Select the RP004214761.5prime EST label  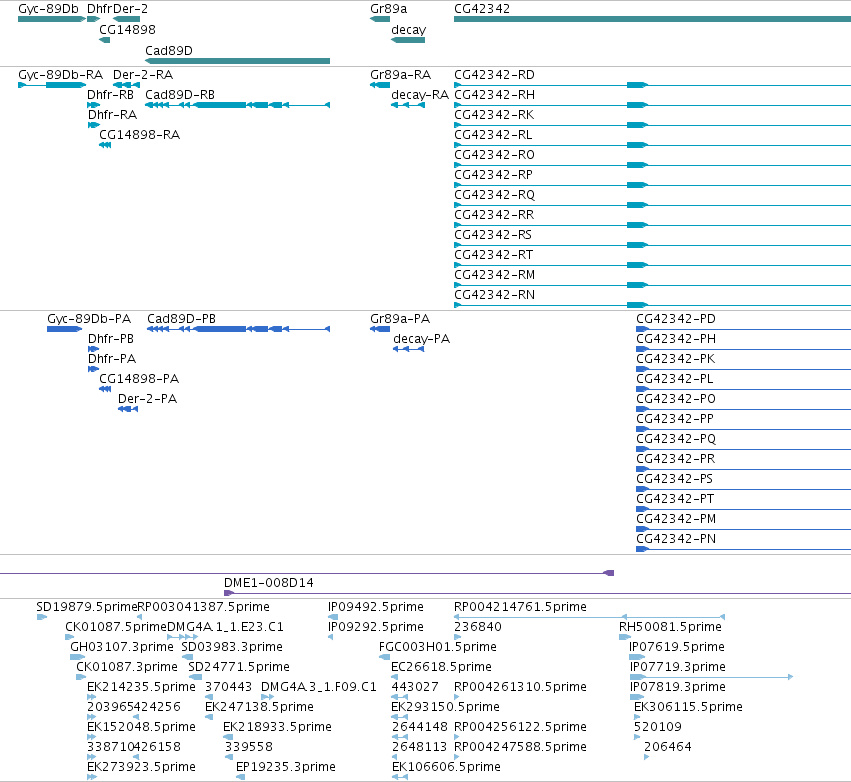520,607
